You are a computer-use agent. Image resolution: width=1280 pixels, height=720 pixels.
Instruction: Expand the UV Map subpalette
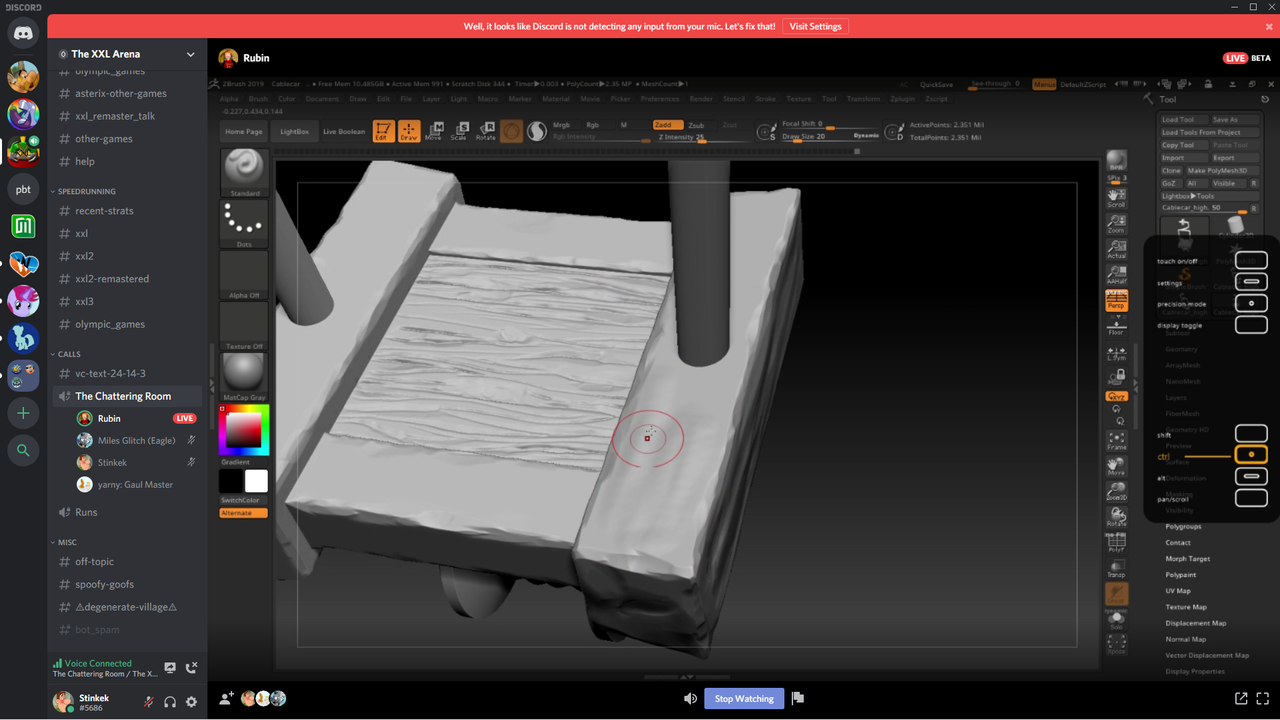(x=1178, y=591)
